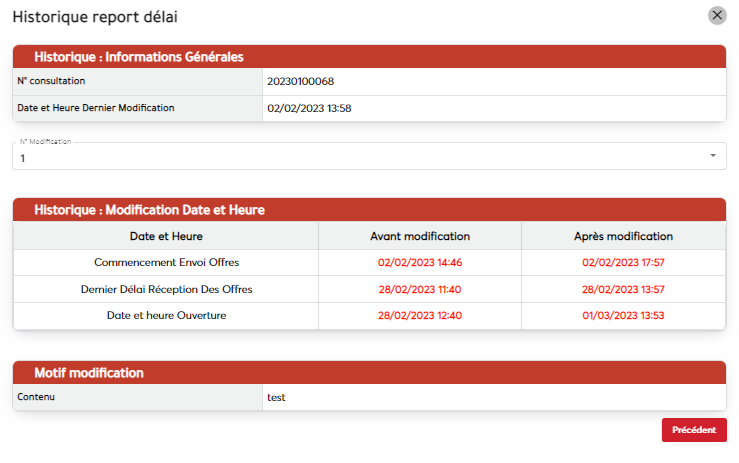739x463 pixels.
Task: Click the after value 28/02/2023 13:57
Action: point(623,289)
